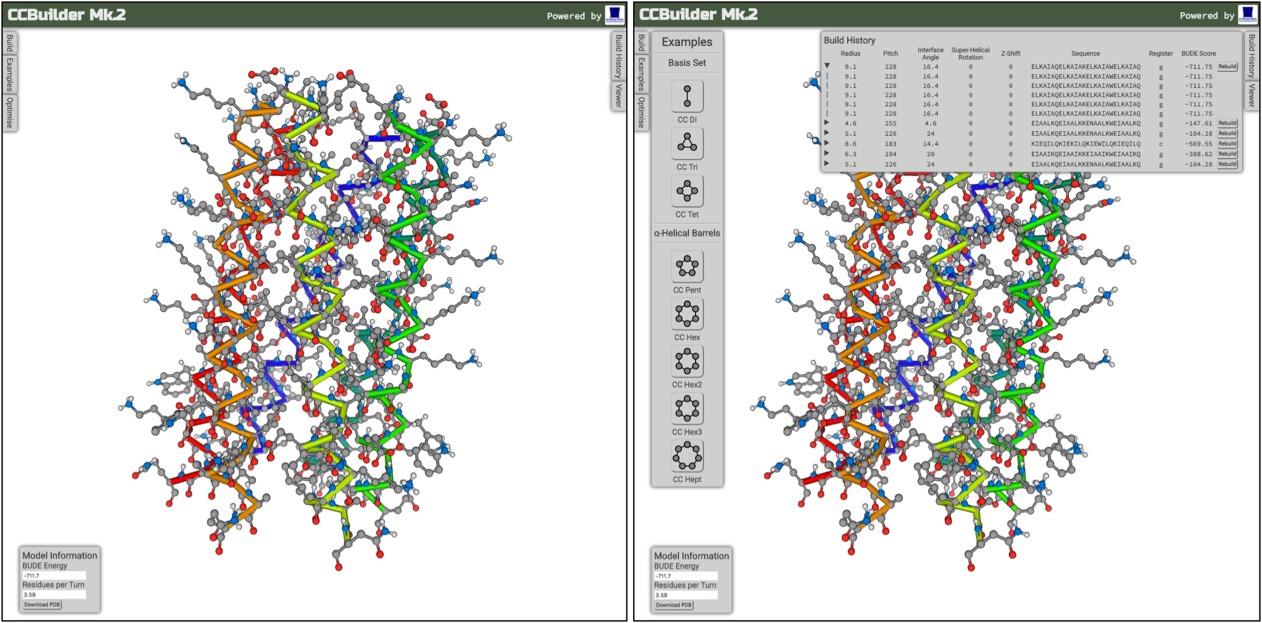Click Residues per Turn field in right window
Viewport: 1262px width, 623px height.
tap(686, 595)
